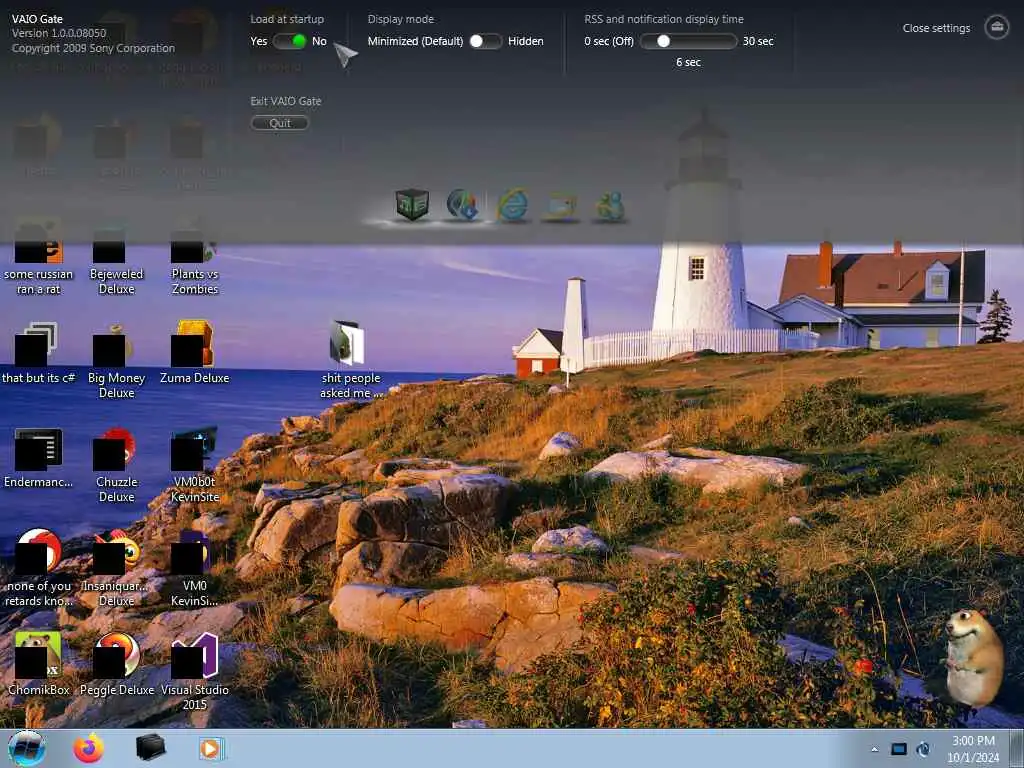This screenshot has height=768, width=1024.
Task: Open the clock showing 3:00 PM
Action: 973,749
